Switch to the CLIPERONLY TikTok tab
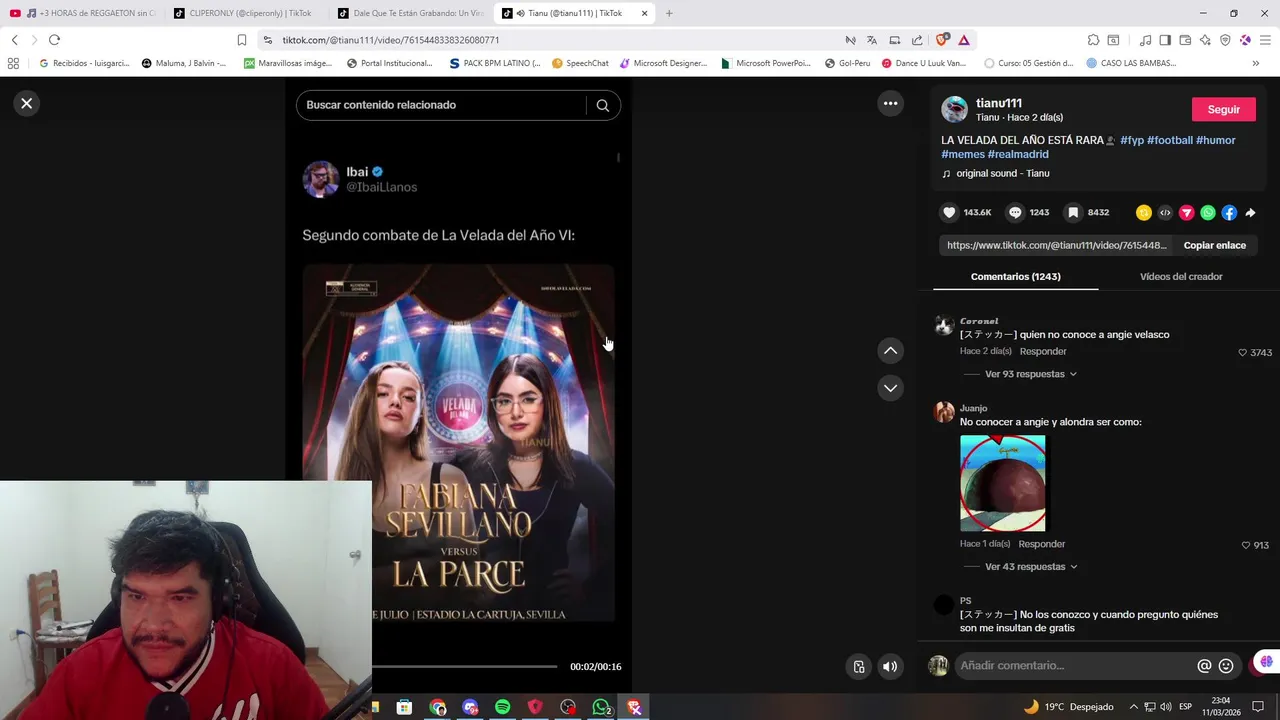This screenshot has width=1280, height=720. point(246,13)
